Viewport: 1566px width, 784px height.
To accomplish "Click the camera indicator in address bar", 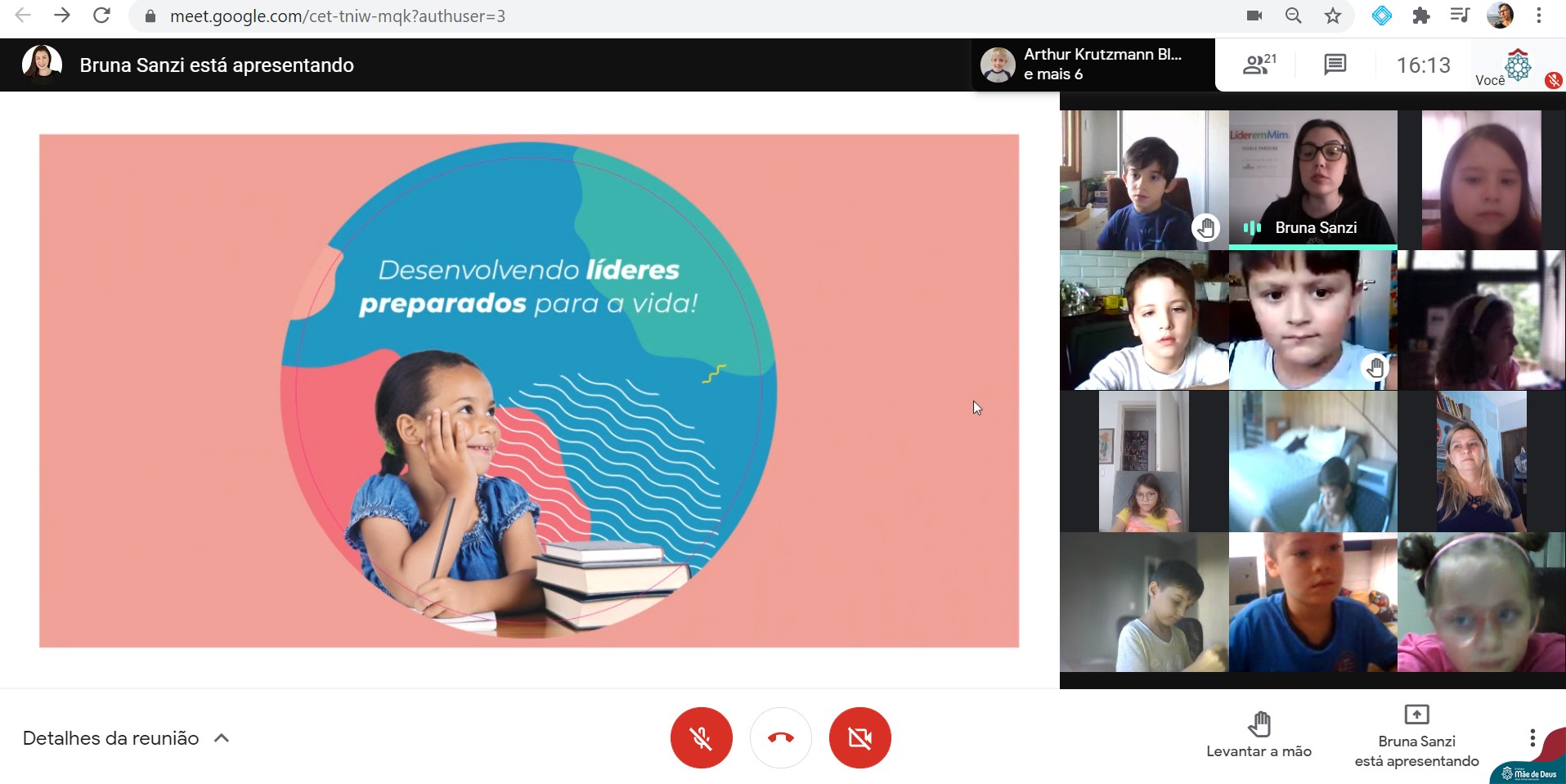I will (1254, 16).
